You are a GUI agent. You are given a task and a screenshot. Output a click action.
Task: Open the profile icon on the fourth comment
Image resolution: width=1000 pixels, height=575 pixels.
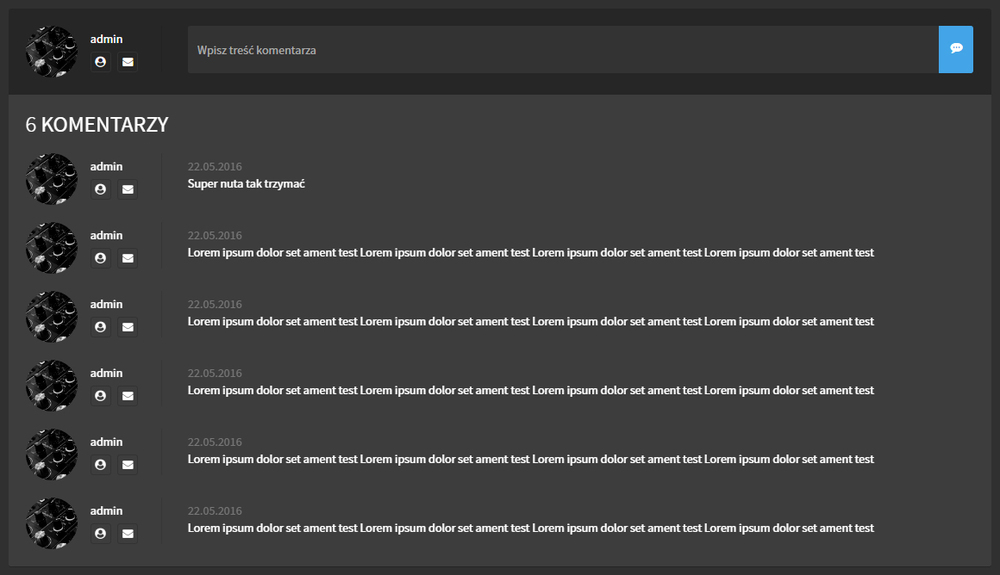[x=100, y=396]
